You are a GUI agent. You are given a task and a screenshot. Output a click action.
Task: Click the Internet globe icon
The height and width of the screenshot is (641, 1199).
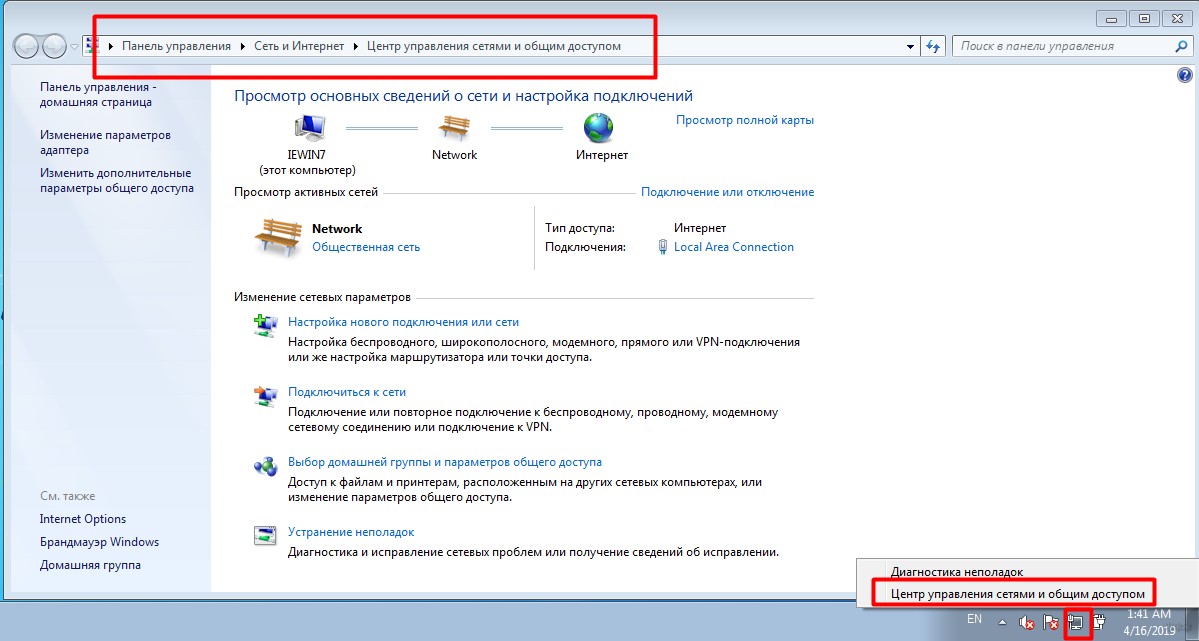click(x=599, y=128)
